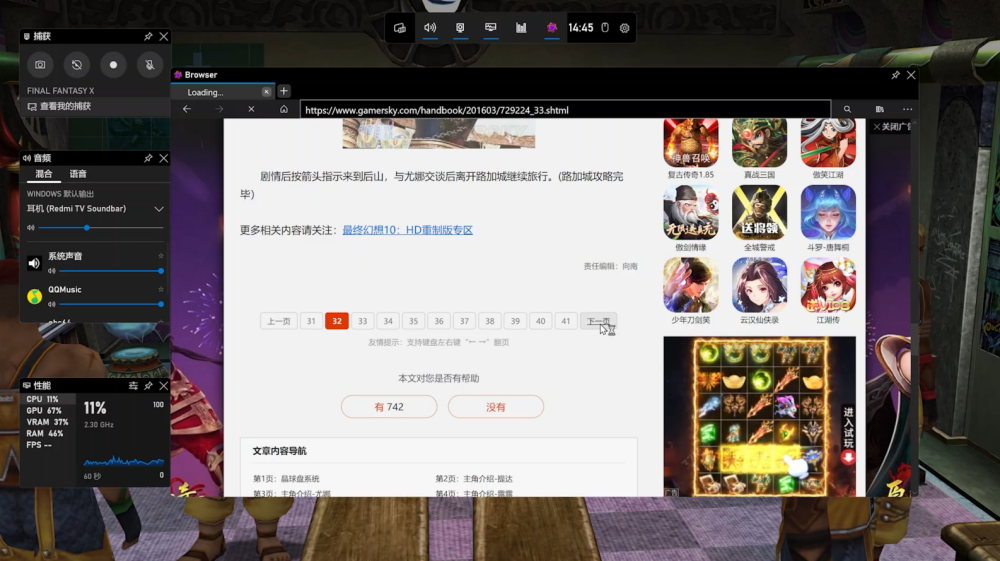Stop page loading X button

point(251,109)
